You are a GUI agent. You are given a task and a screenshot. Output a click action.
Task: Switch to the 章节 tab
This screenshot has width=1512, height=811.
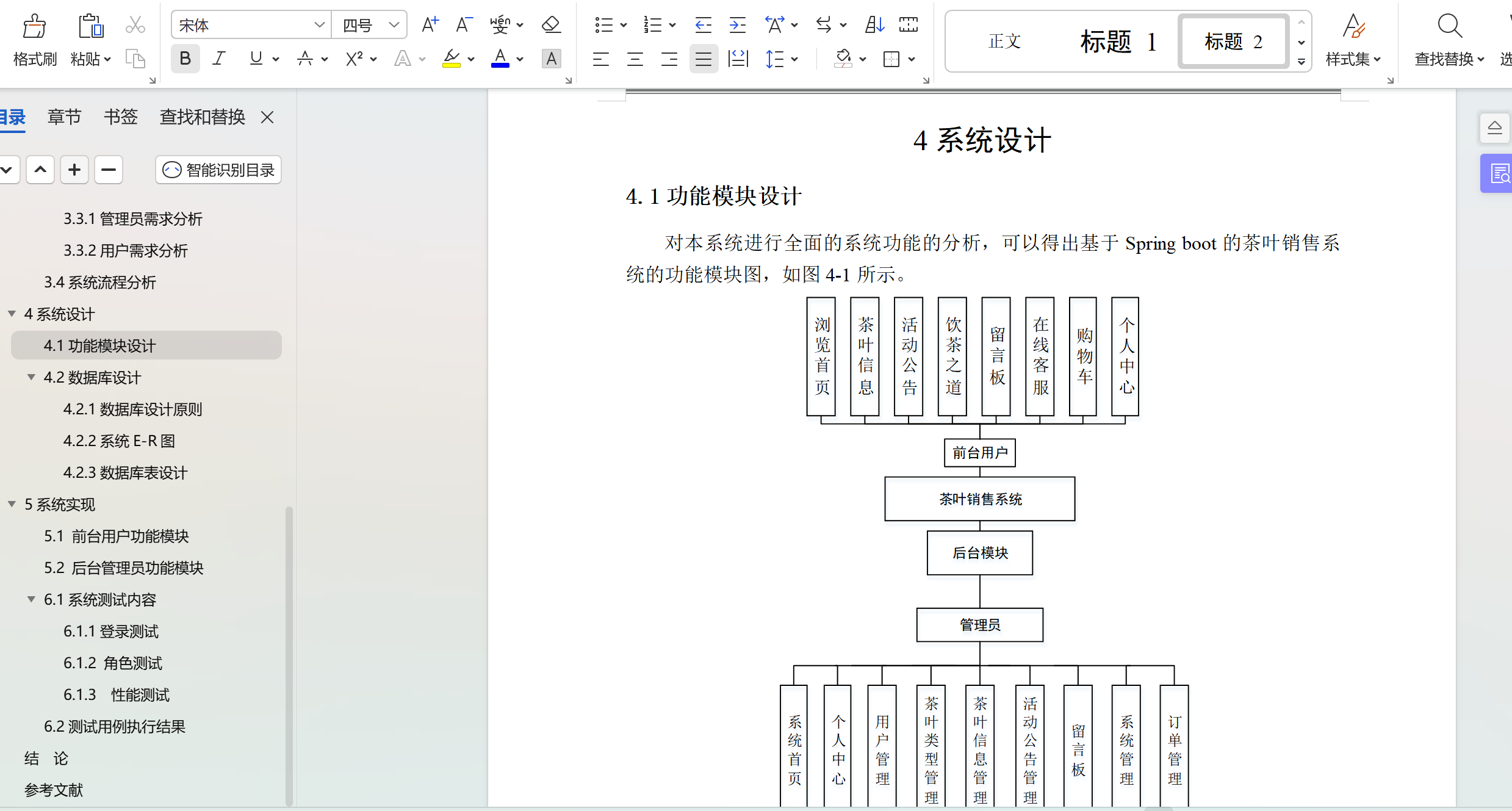point(64,117)
